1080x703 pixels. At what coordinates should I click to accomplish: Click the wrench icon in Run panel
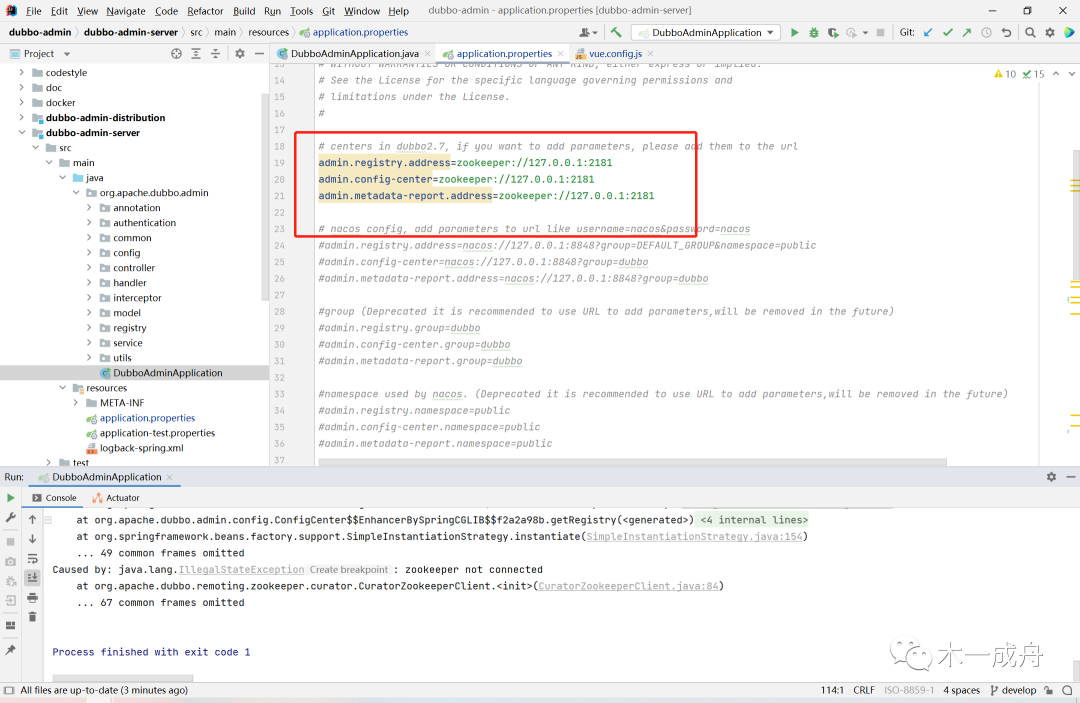coord(10,518)
